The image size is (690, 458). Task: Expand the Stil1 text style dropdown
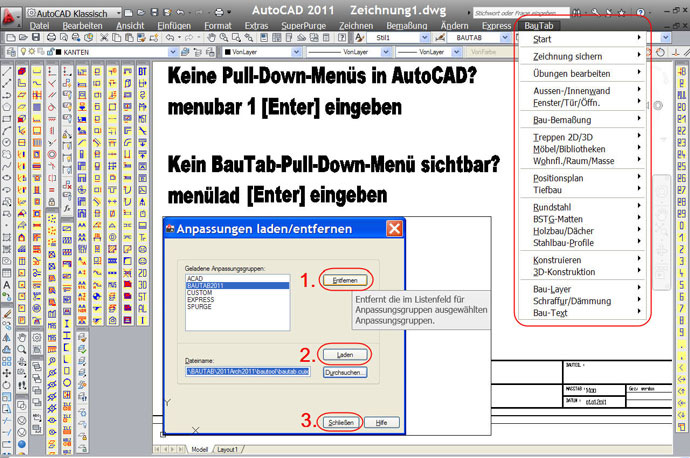(x=424, y=38)
